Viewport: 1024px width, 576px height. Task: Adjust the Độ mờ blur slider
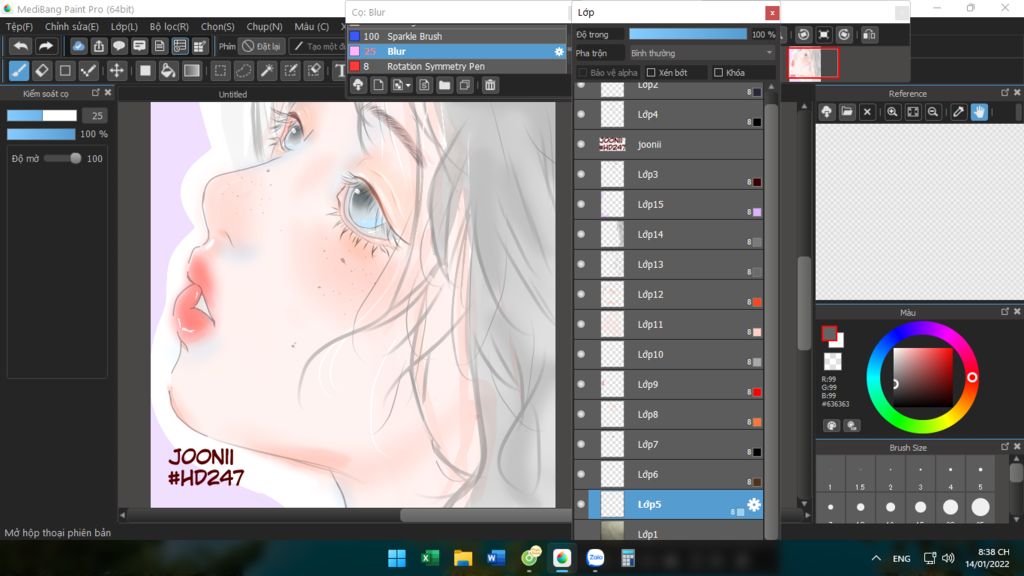click(x=62, y=159)
